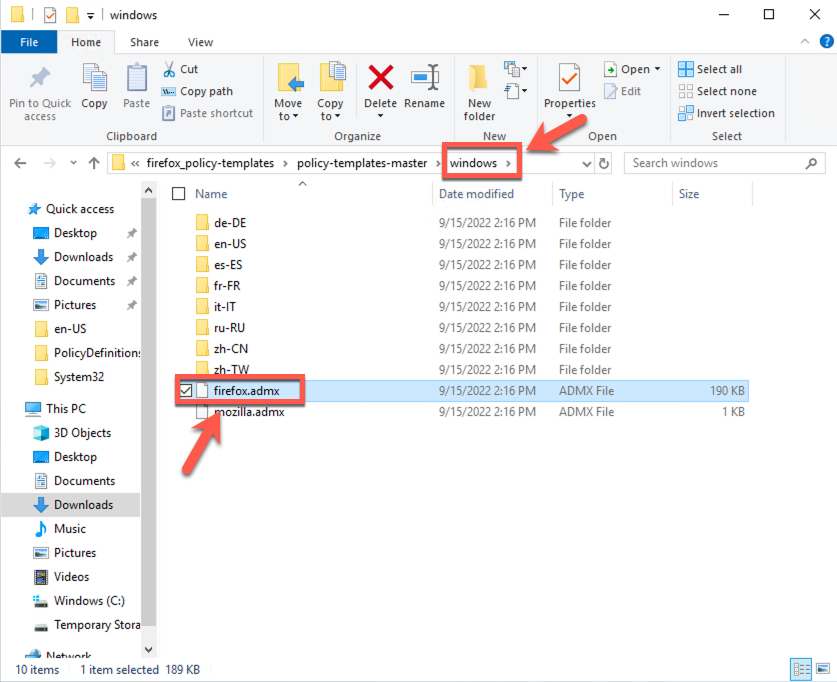The image size is (837, 682).
Task: Click the Edit button in ribbon
Action: click(x=622, y=91)
